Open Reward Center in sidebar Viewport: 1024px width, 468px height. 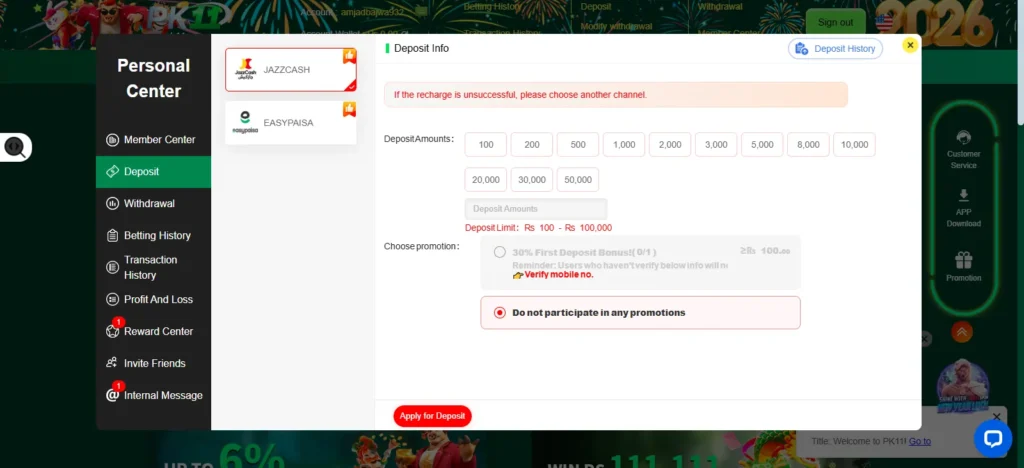[153, 332]
